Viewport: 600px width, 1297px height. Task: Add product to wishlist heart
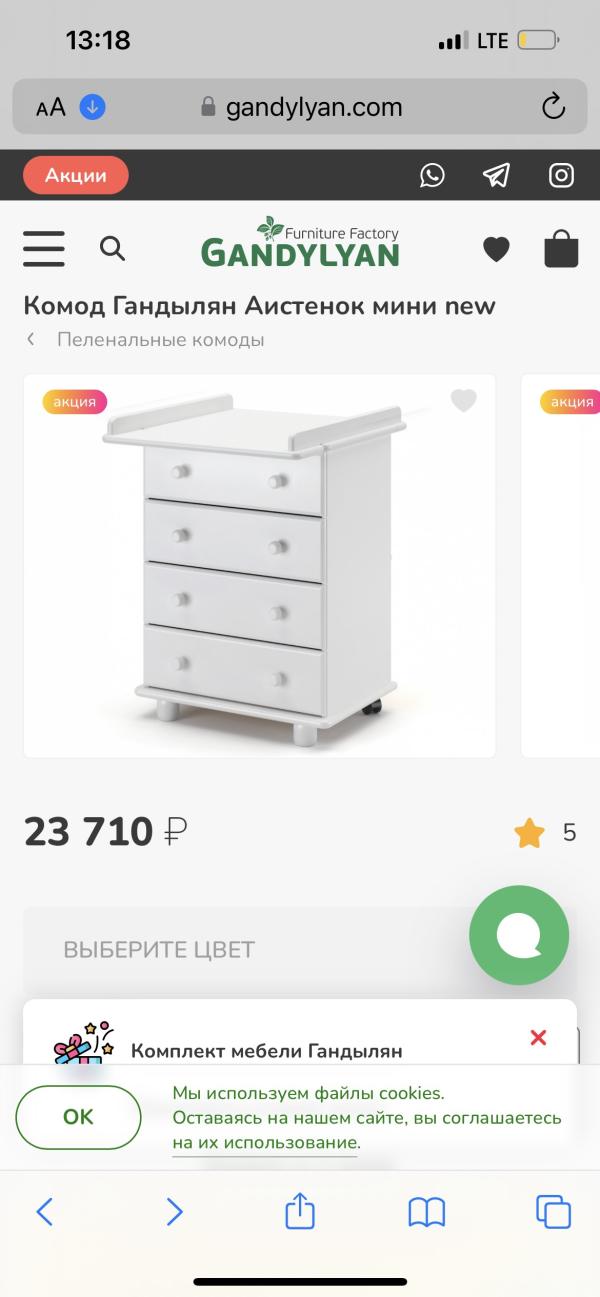463,401
